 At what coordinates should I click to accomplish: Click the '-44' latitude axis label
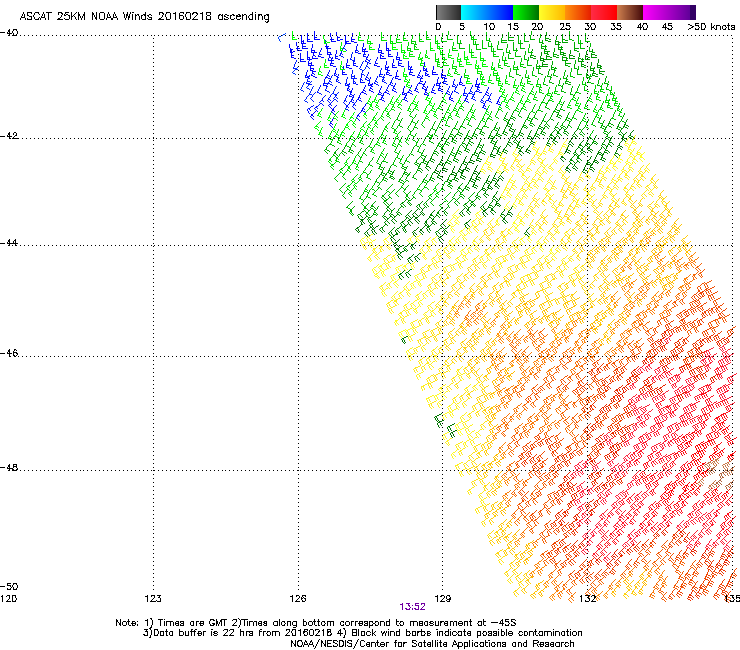coord(9,243)
